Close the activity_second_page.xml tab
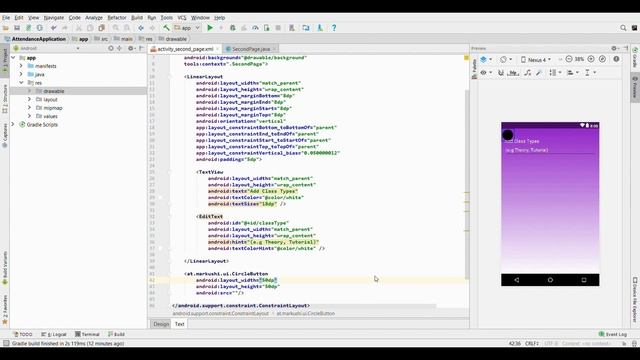The height and width of the screenshot is (360, 640). click(x=218, y=49)
